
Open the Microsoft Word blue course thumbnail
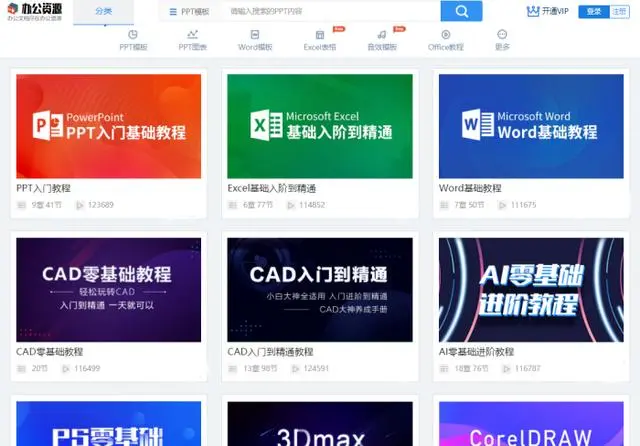(x=531, y=126)
